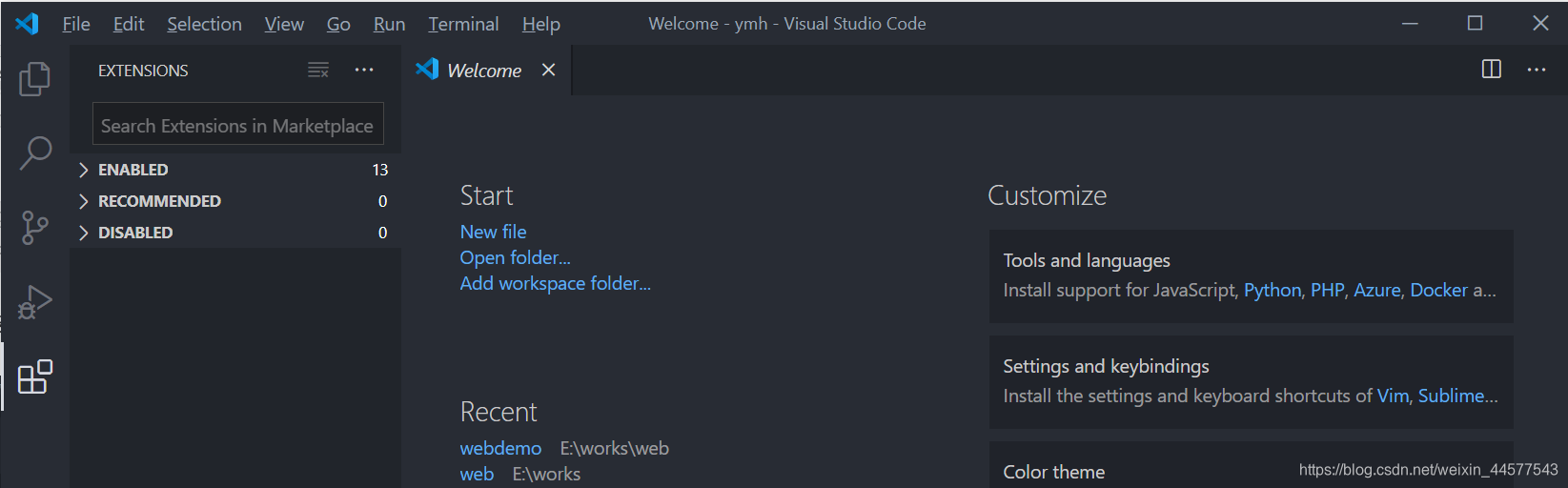Click the Python language support link
The width and height of the screenshot is (1568, 488).
1272,290
